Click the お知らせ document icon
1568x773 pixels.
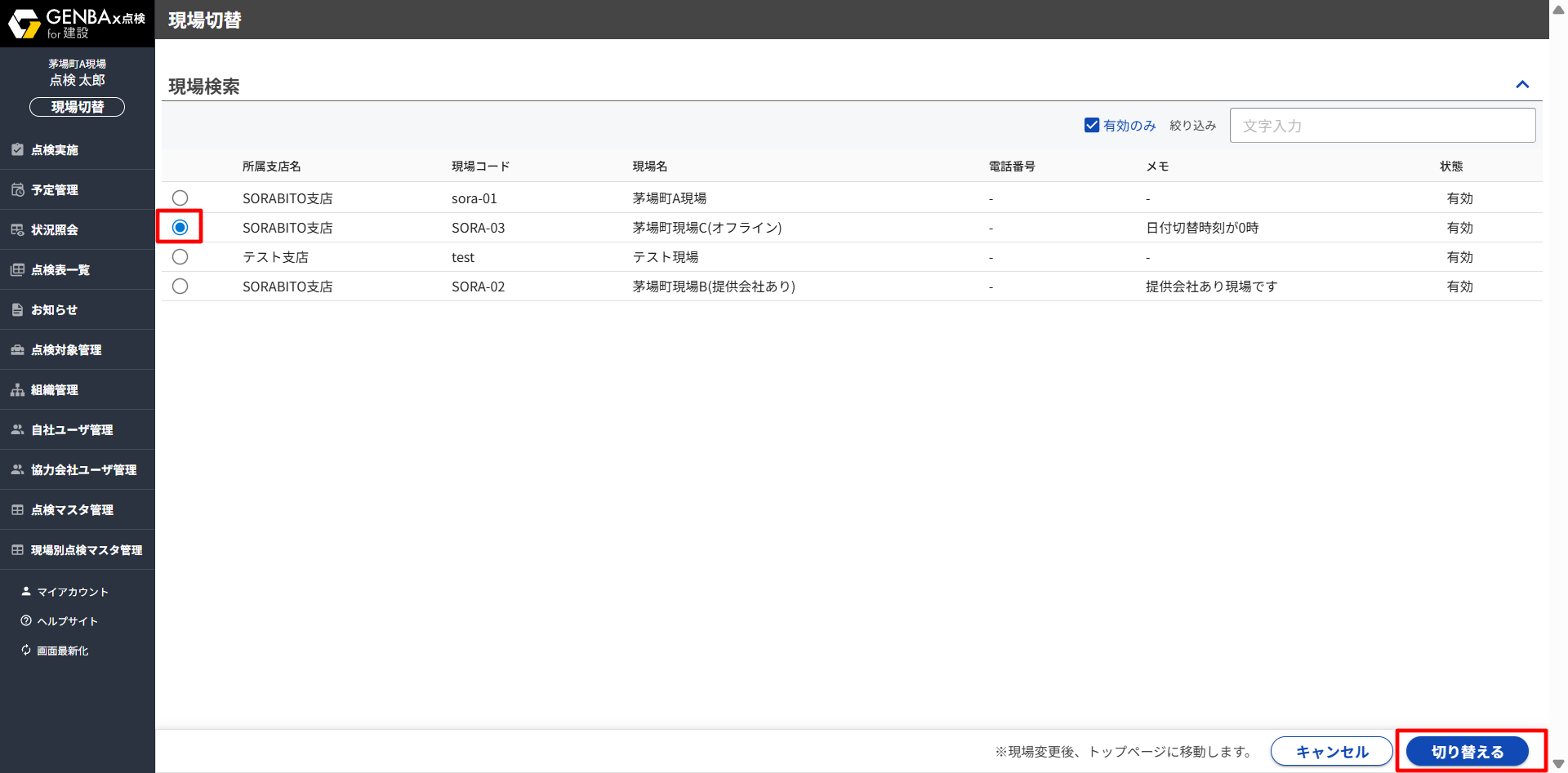(17, 309)
